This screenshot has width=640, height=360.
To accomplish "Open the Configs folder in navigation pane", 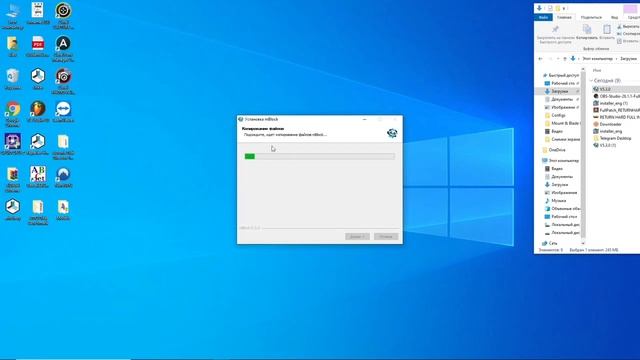I will click(555, 115).
